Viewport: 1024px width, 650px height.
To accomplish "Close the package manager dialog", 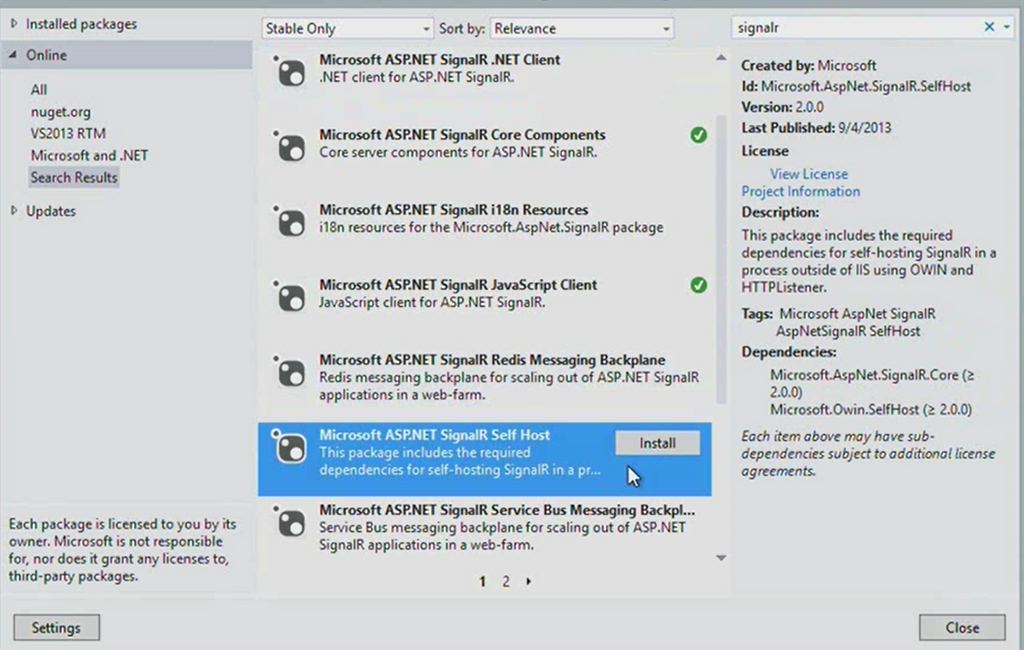I will click(962, 628).
